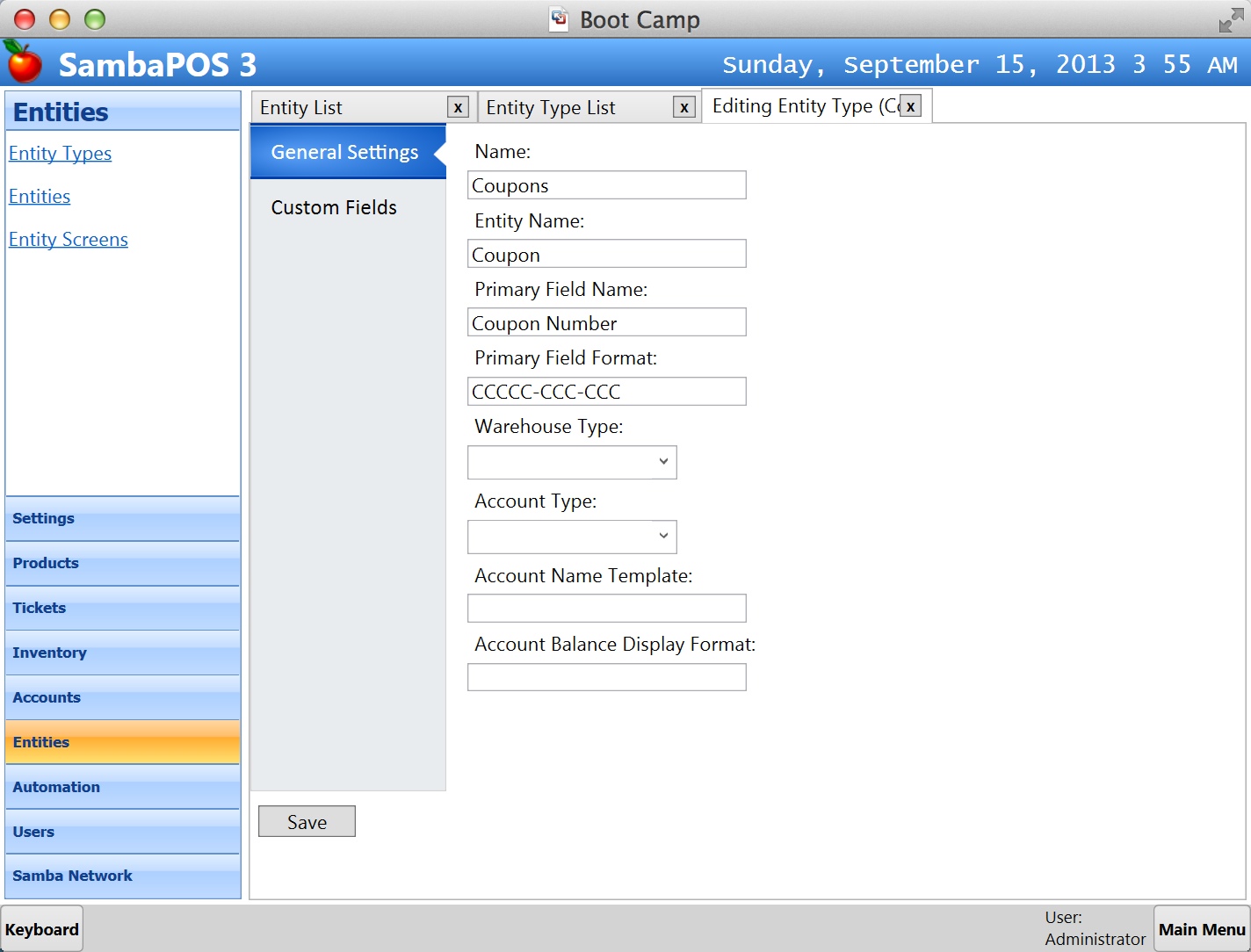1251x952 pixels.
Task: Open the Entity Types link
Action: tap(60, 154)
